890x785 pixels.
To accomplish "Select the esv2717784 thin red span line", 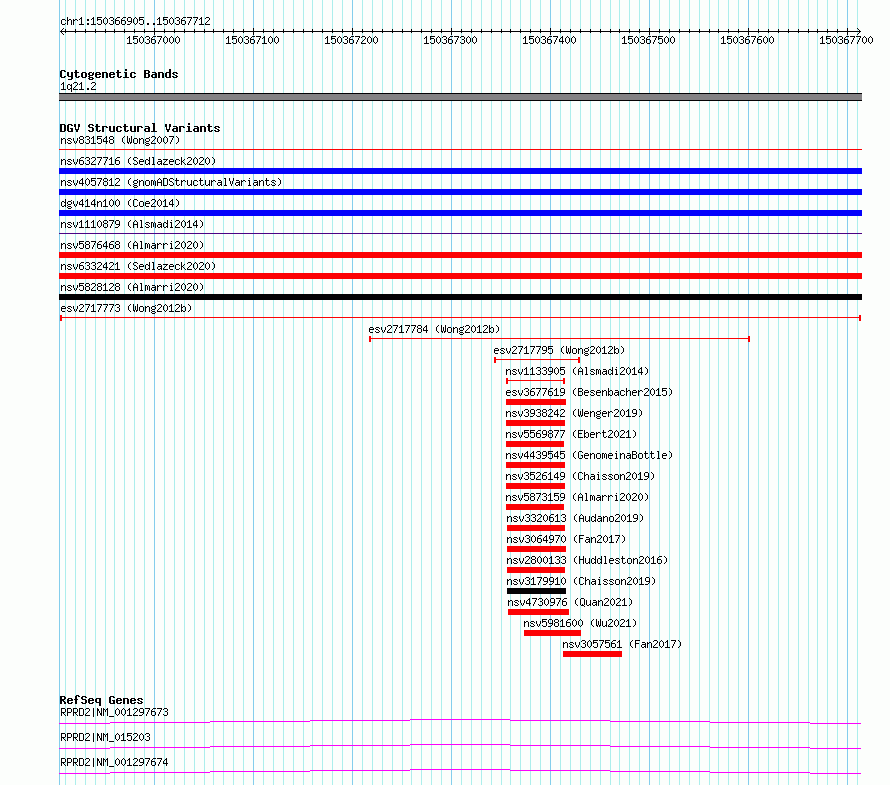I will point(560,339).
